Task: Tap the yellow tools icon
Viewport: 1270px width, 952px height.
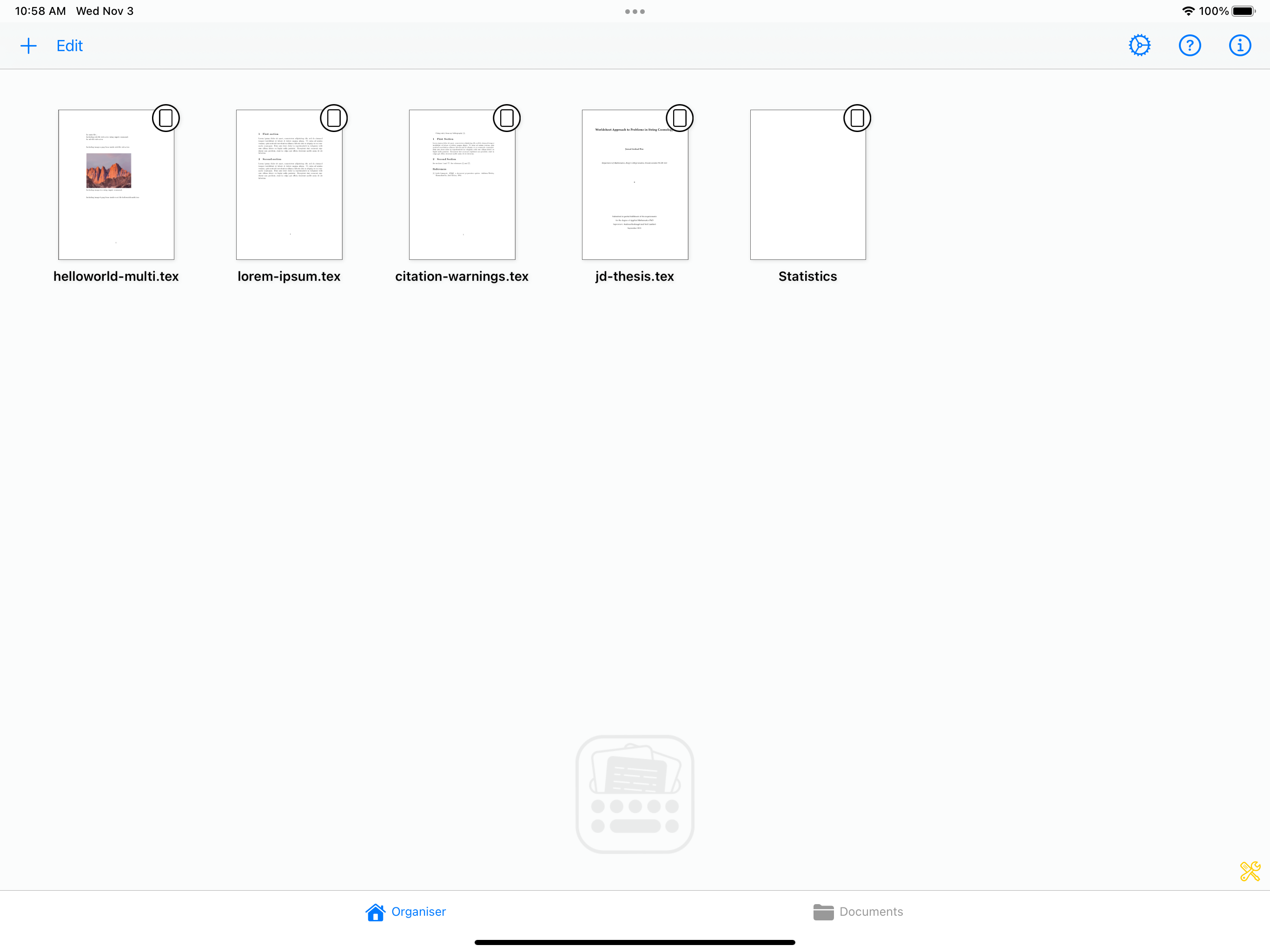Action: (x=1250, y=871)
